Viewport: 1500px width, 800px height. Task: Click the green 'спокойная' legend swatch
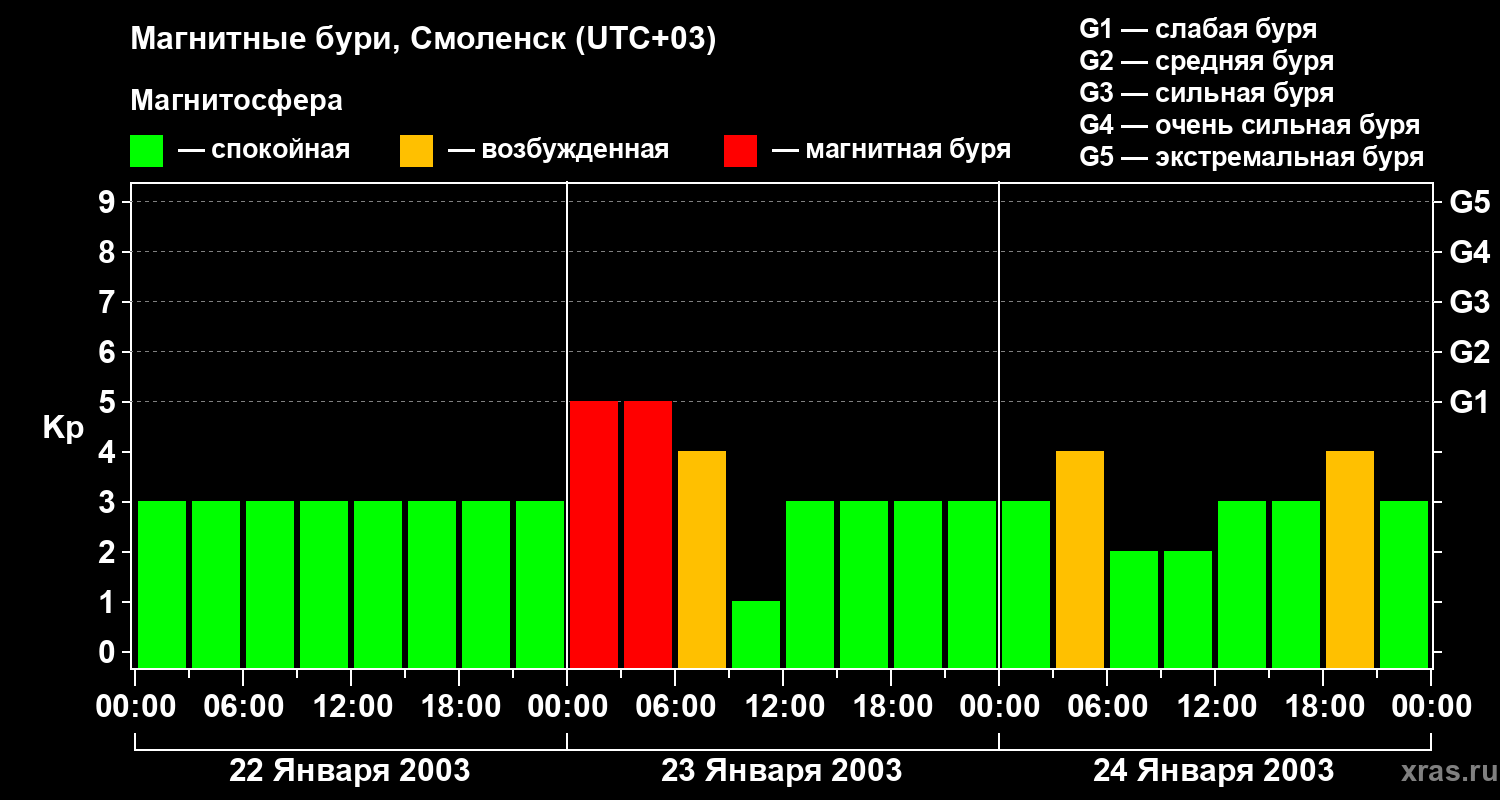coord(146,151)
